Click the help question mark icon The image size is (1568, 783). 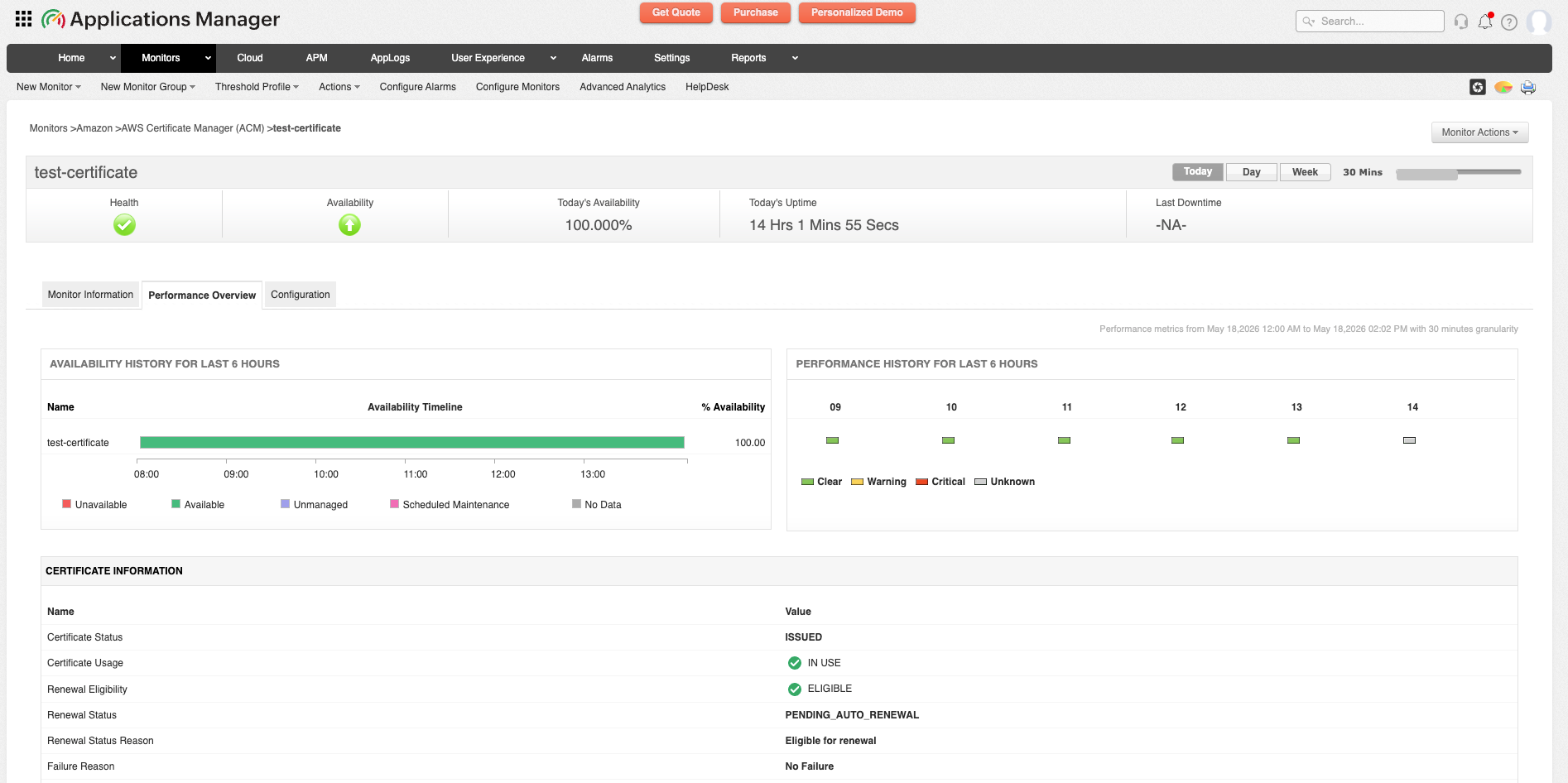pyautogui.click(x=1509, y=22)
